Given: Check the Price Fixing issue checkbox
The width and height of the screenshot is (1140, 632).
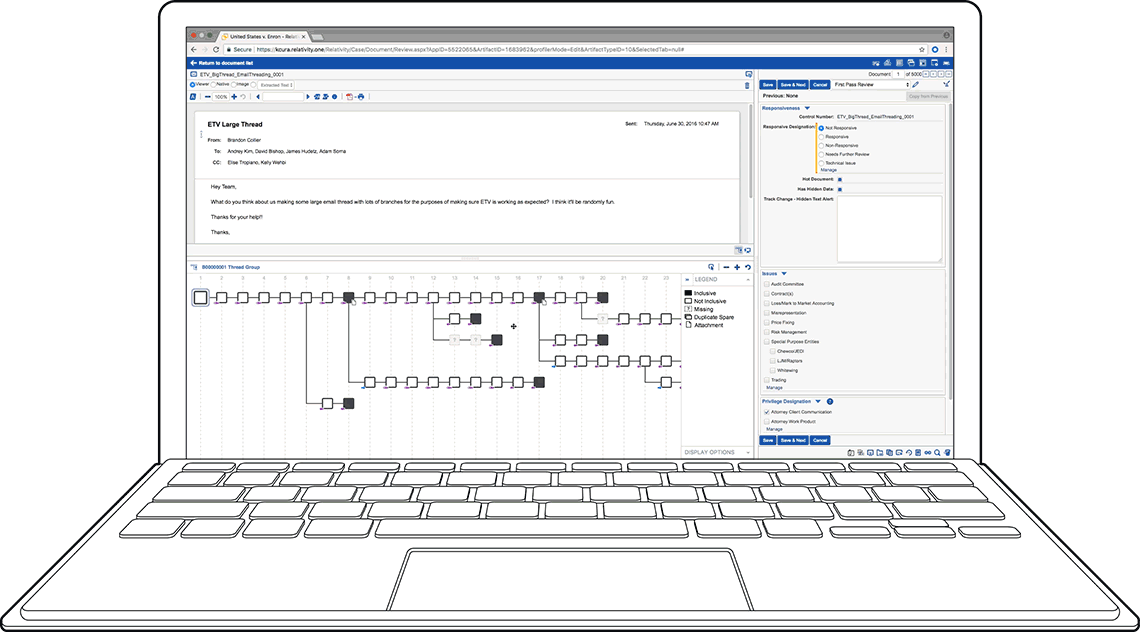Looking at the screenshot, I should 766,322.
